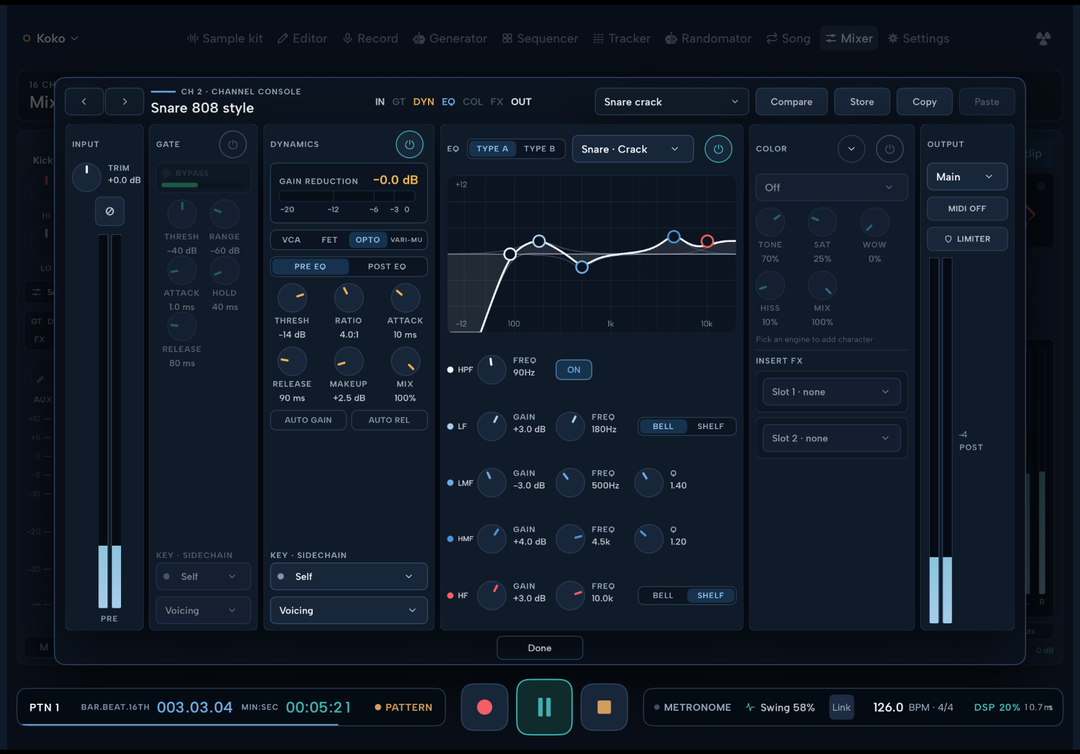Click the LF Gain knob
The image size is (1080, 754).
(x=492, y=426)
